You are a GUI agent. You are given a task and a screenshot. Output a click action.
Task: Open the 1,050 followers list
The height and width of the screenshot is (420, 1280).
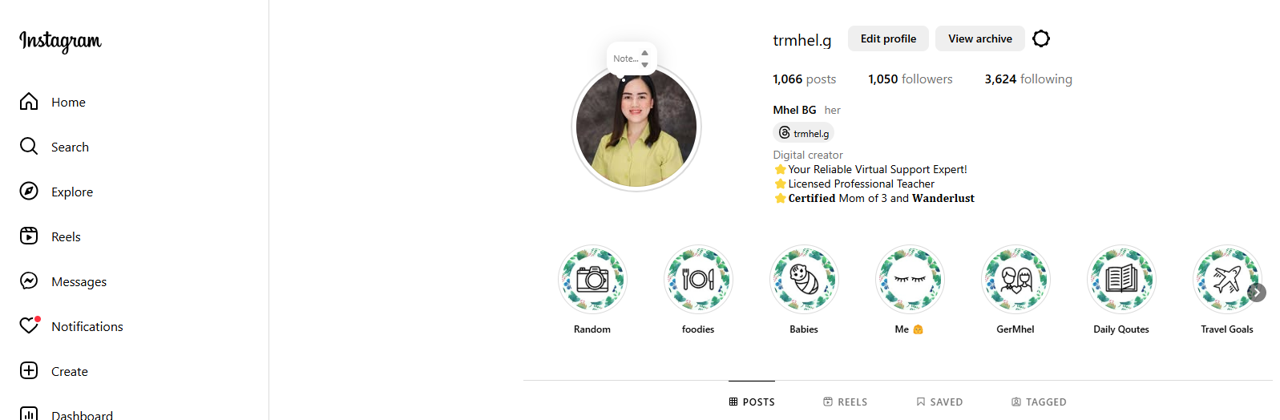pyautogui.click(x=910, y=79)
